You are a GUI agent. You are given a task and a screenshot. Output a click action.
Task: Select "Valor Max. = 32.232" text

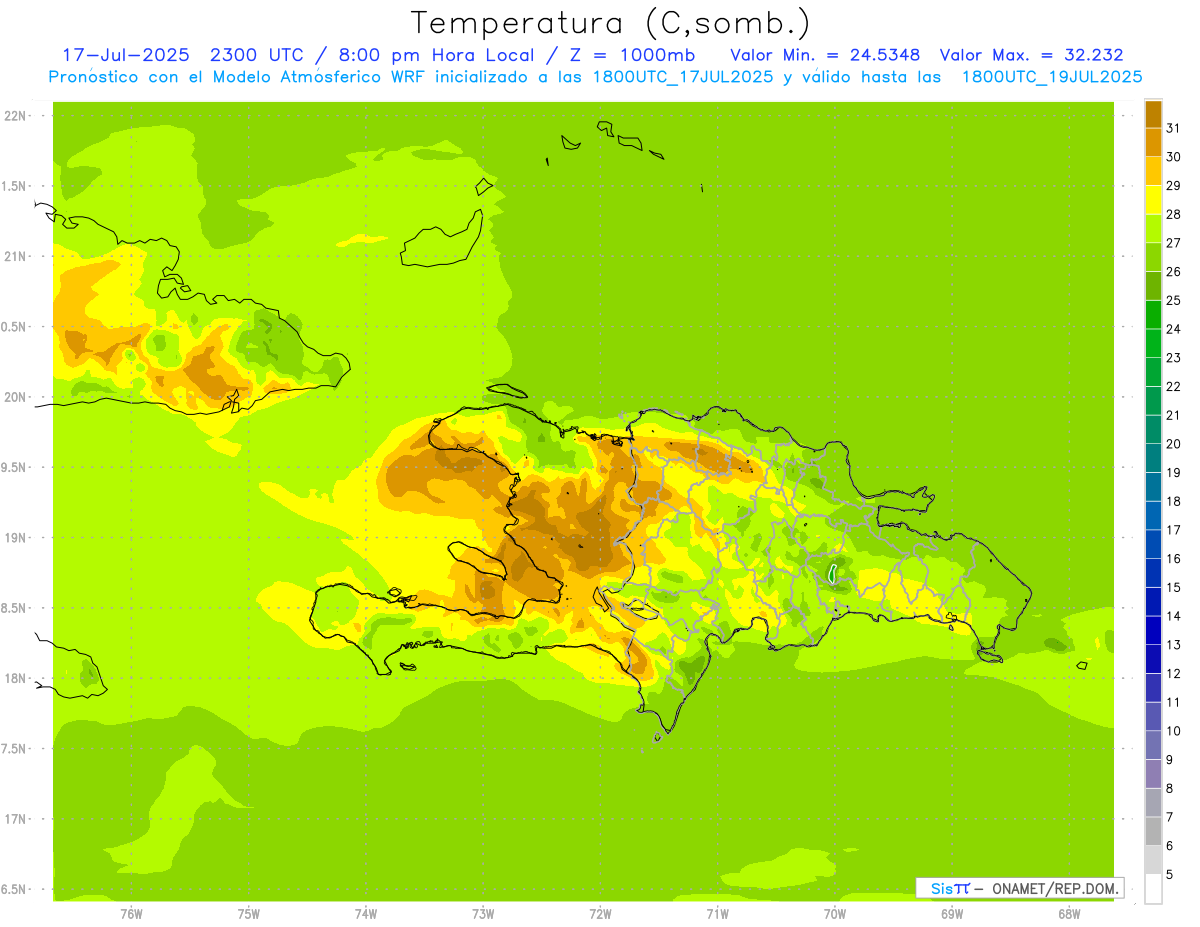[x=1031, y=55]
